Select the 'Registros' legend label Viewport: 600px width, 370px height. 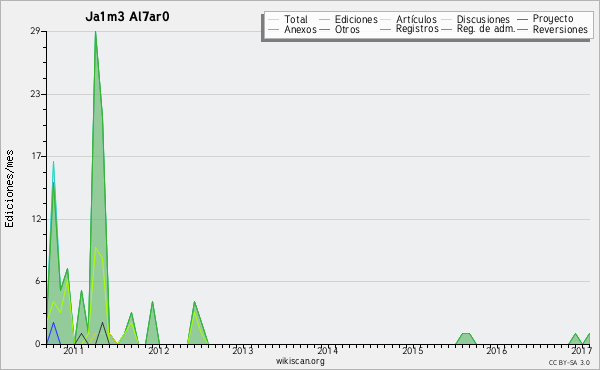[x=417, y=29]
